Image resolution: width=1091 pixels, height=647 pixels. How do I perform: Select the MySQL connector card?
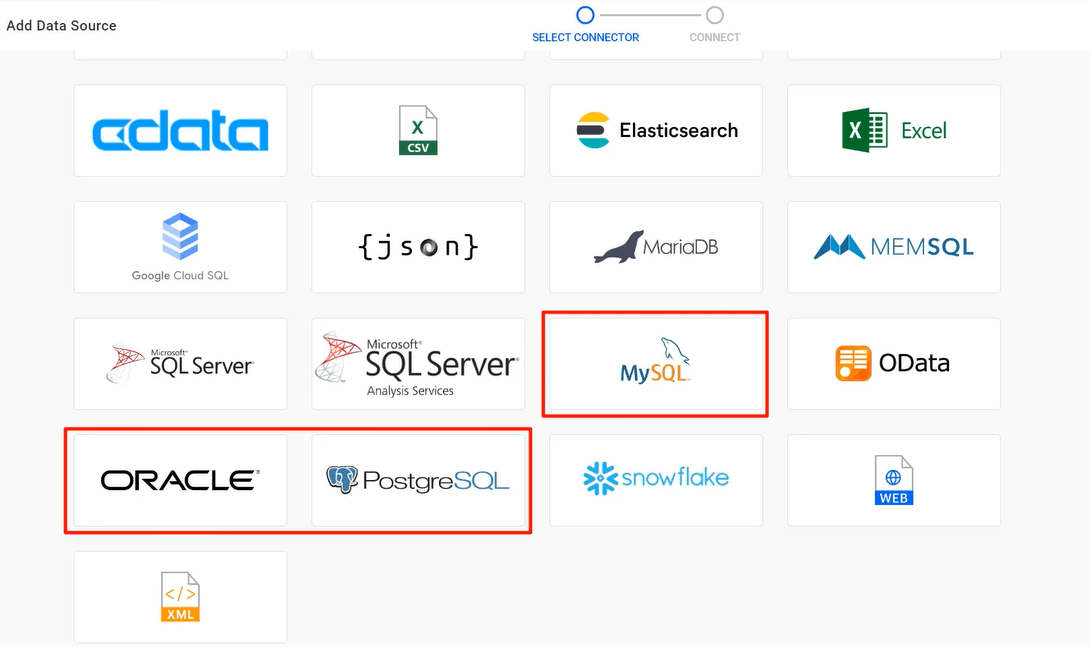tap(656, 364)
